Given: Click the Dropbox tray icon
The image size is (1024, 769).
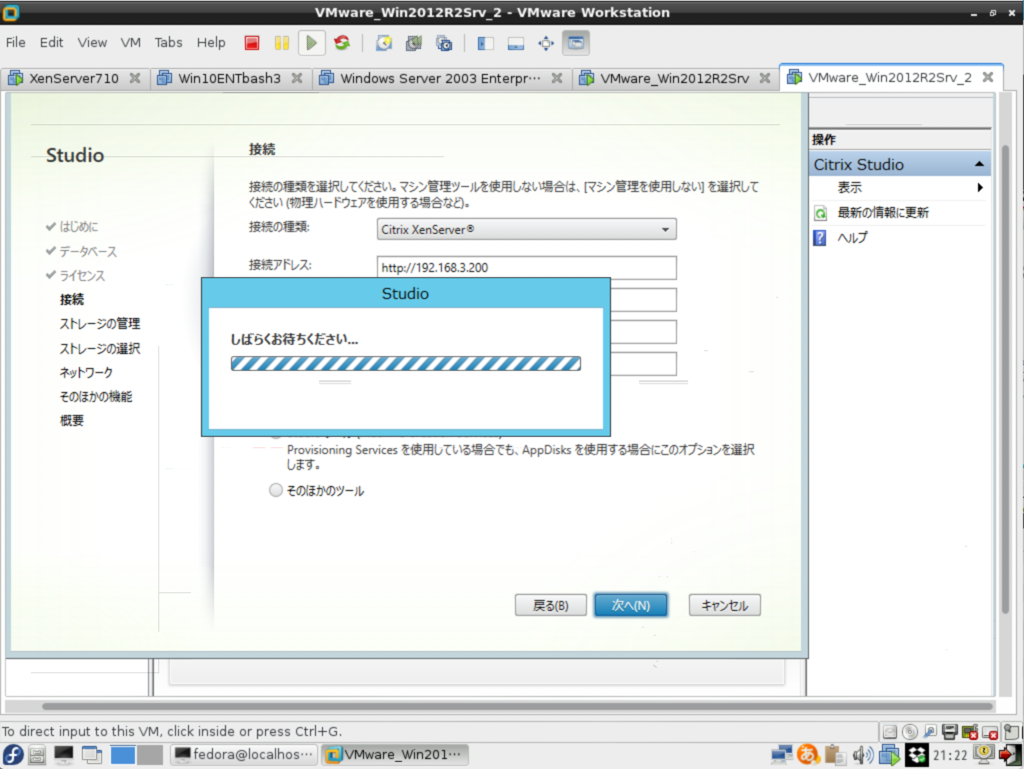Looking at the screenshot, I should pyautogui.click(x=917, y=755).
